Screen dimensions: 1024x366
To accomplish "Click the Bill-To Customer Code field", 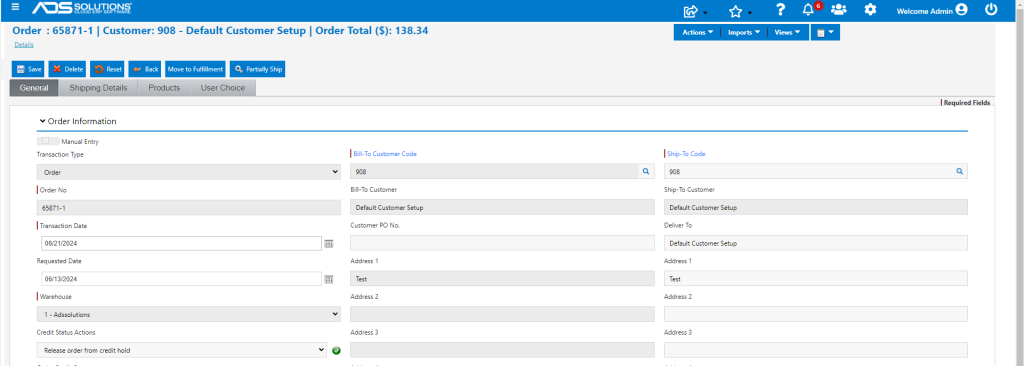I will [x=494, y=171].
